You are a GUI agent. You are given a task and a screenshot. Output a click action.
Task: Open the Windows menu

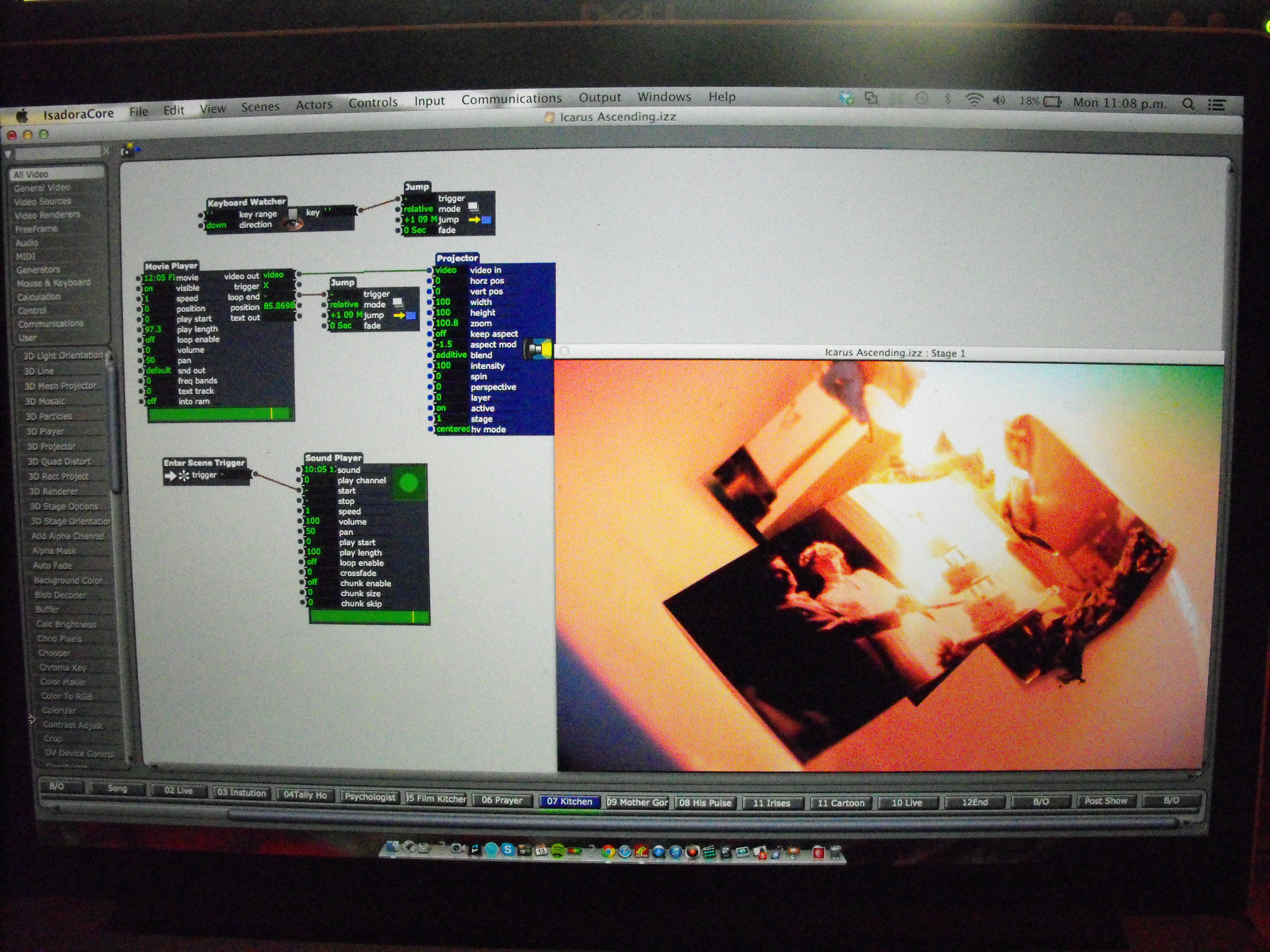[x=664, y=97]
